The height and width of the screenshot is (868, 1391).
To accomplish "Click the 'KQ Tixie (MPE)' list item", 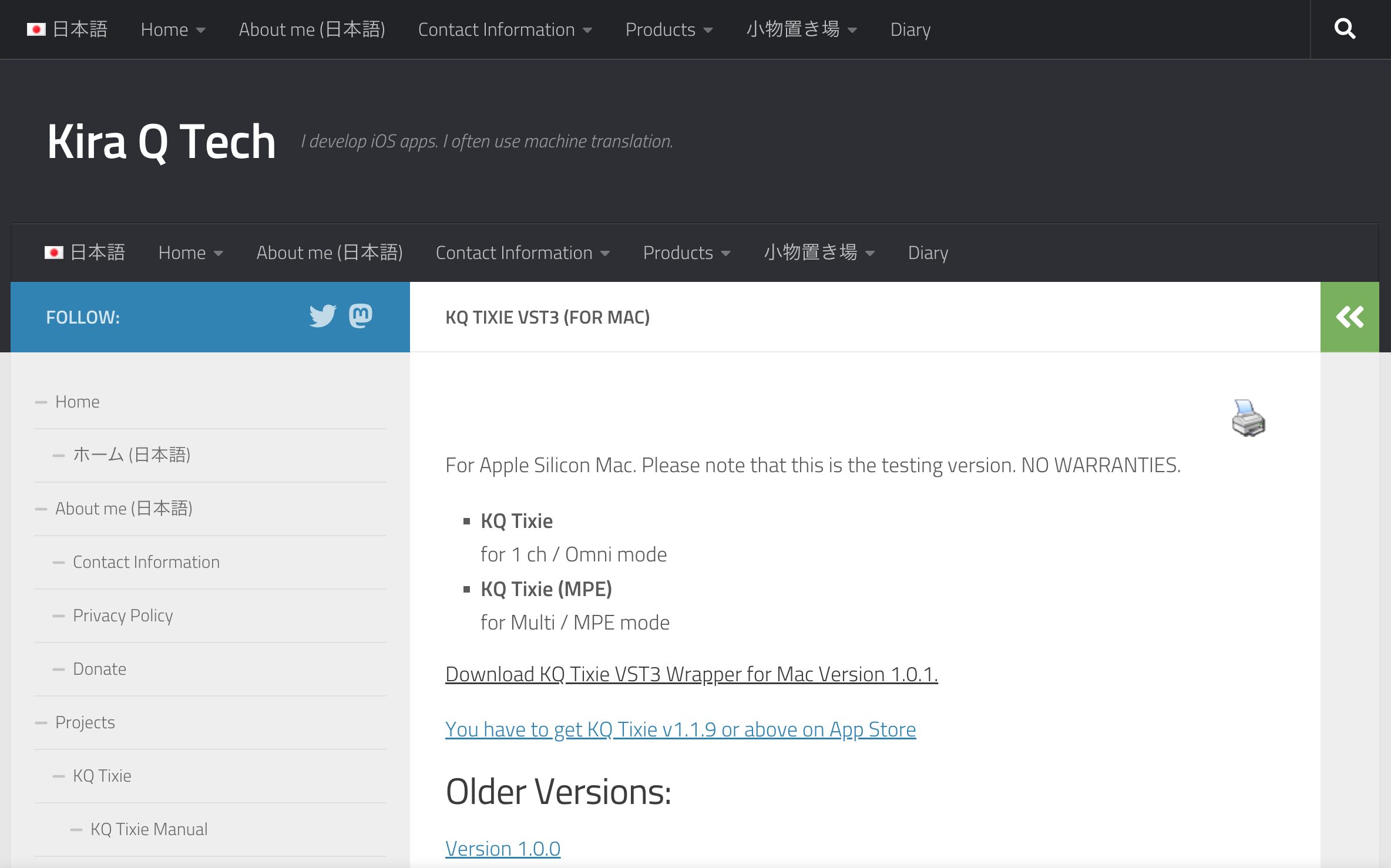I will (546, 588).
